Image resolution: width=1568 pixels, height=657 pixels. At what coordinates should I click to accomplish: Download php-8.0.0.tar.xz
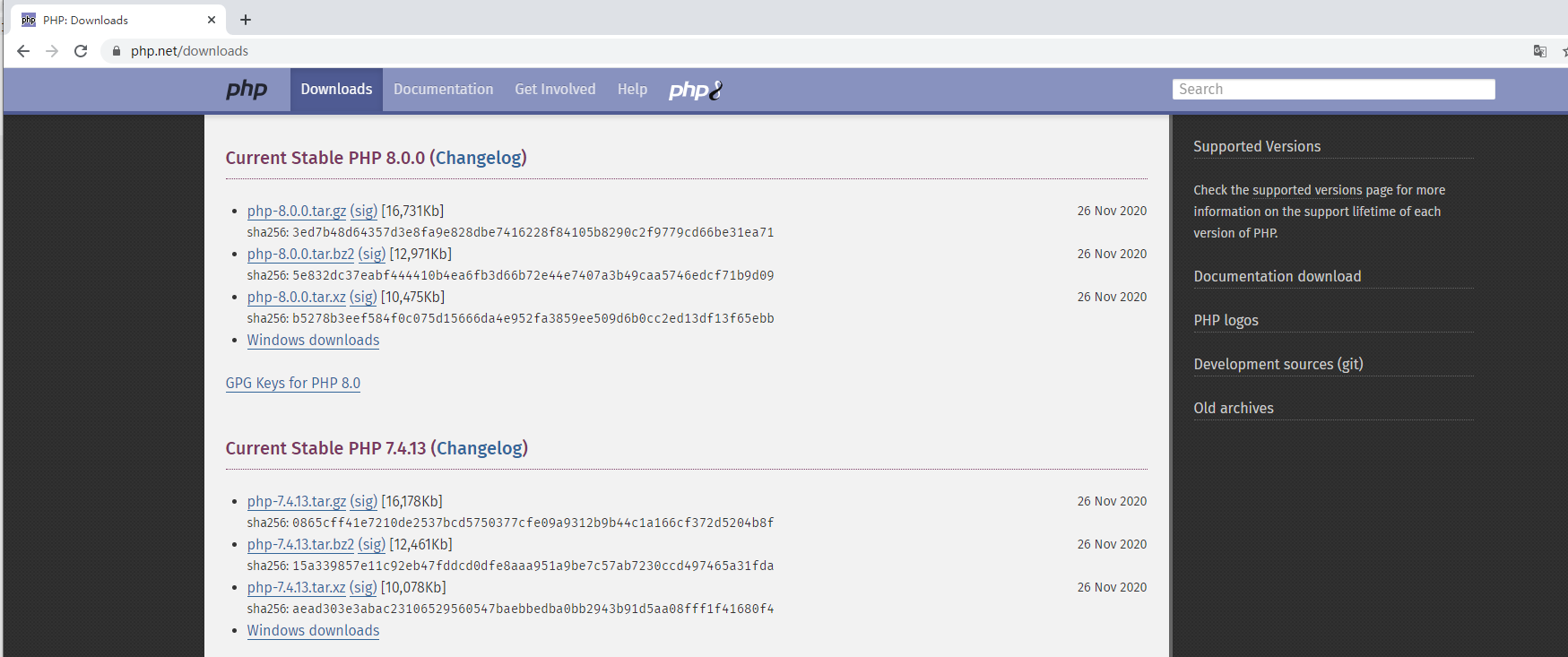pos(296,297)
